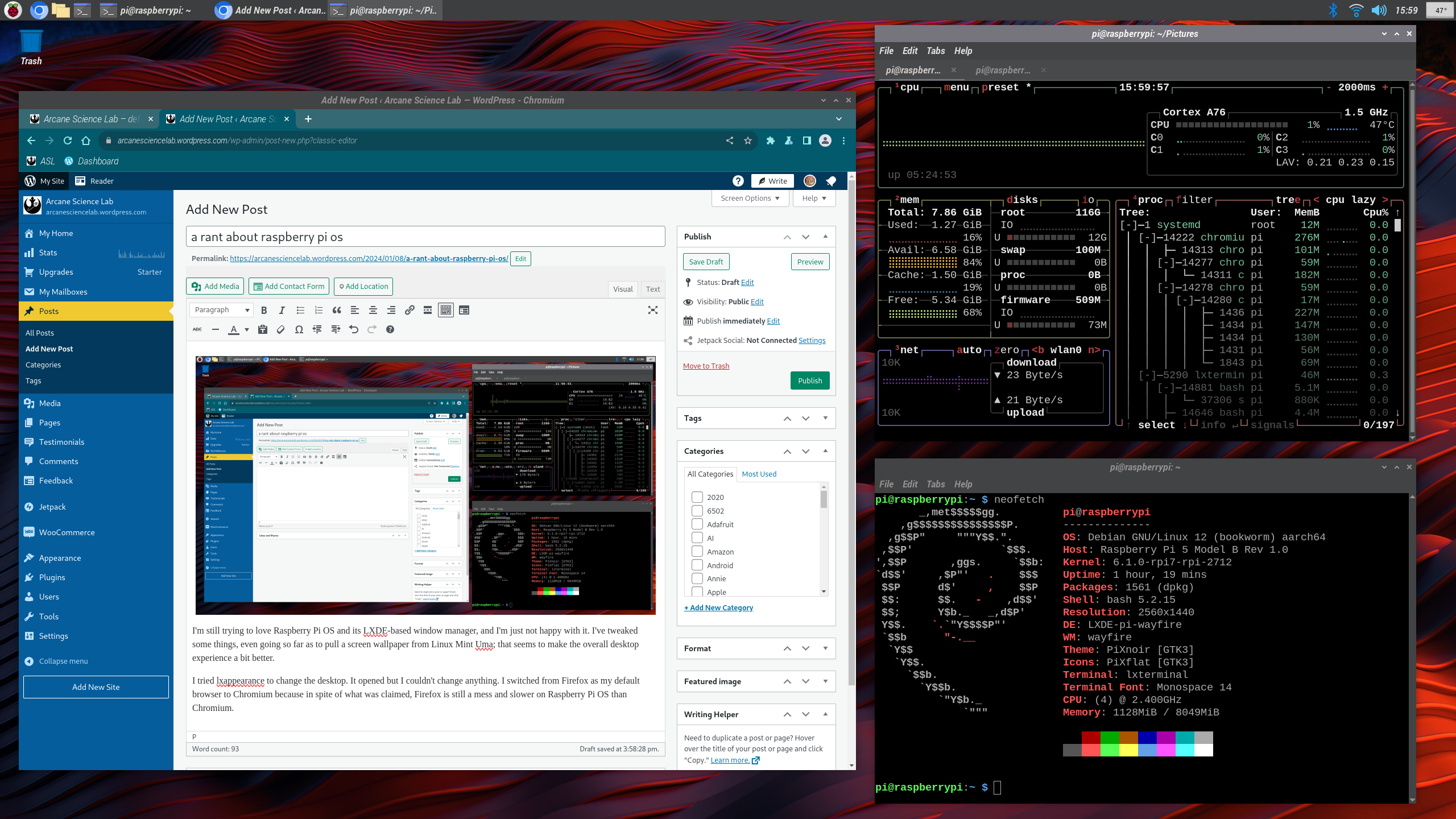Switch to Arcane Science Lab browser tab
The width and height of the screenshot is (1456, 819).
pyautogui.click(x=91, y=119)
